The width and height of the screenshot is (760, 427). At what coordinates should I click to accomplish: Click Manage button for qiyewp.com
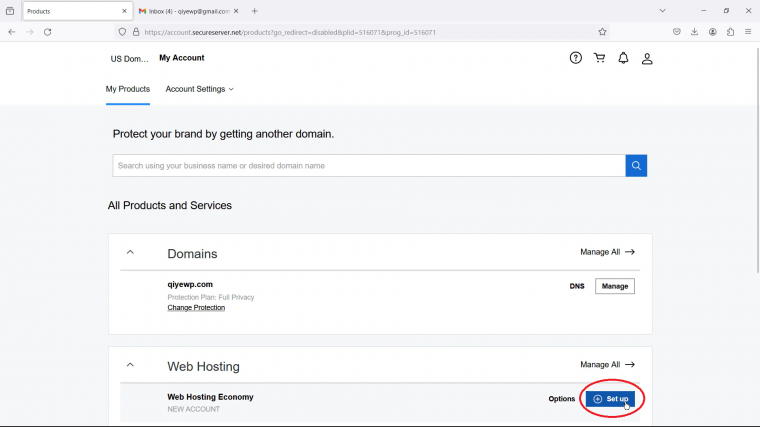tap(615, 286)
